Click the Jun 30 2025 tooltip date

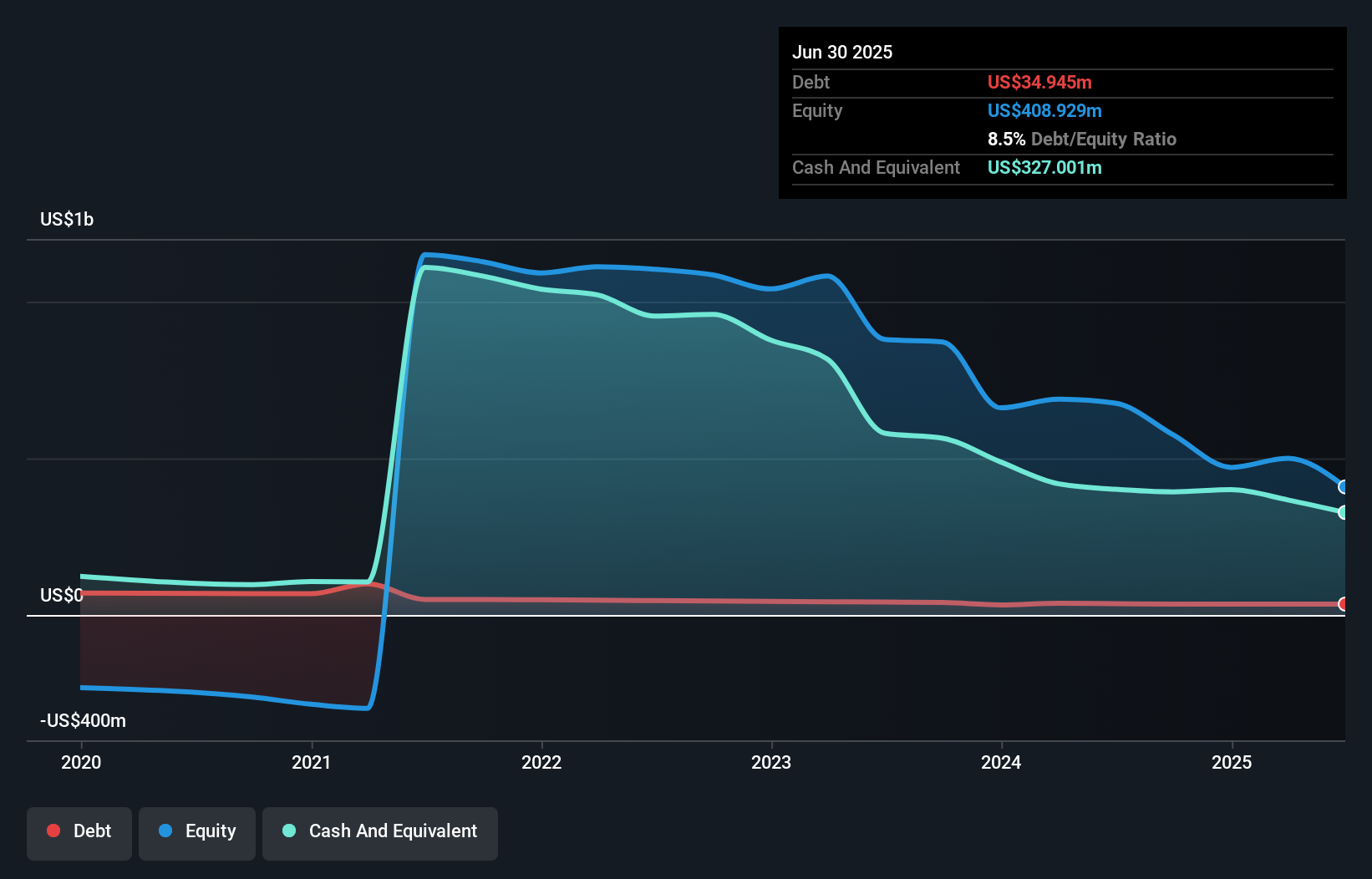tap(842, 52)
